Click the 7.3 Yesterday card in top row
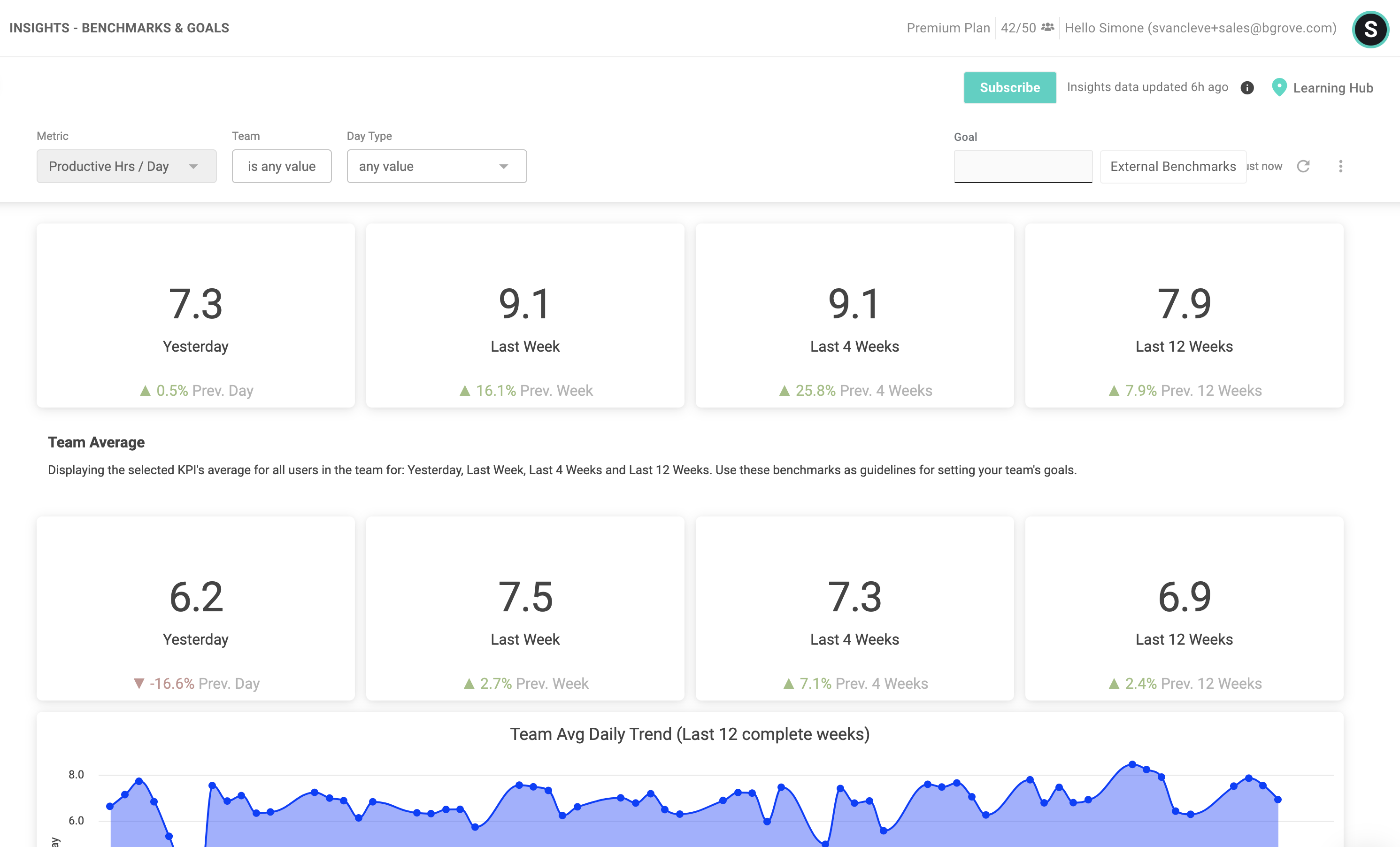The height and width of the screenshot is (847, 1400). [195, 316]
